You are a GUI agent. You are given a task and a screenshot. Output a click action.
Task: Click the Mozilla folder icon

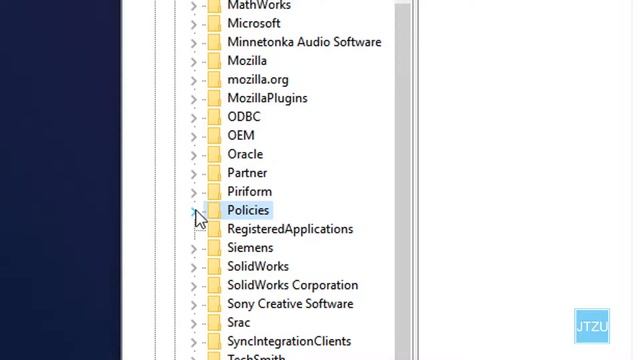214,61
